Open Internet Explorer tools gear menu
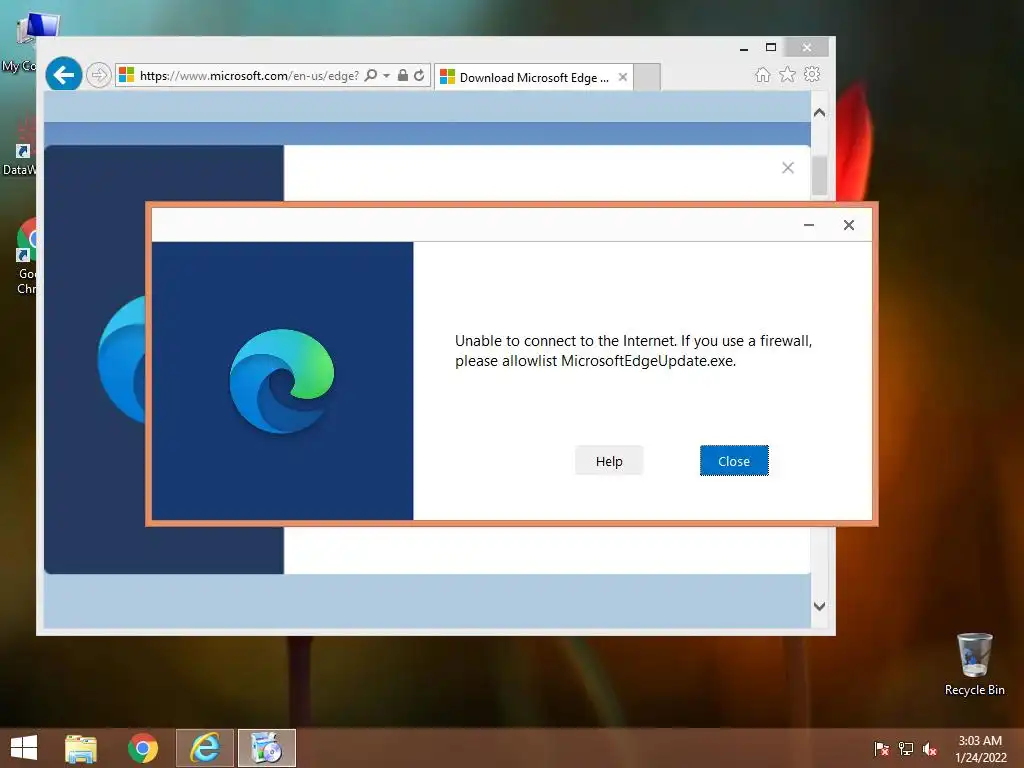 812,74
